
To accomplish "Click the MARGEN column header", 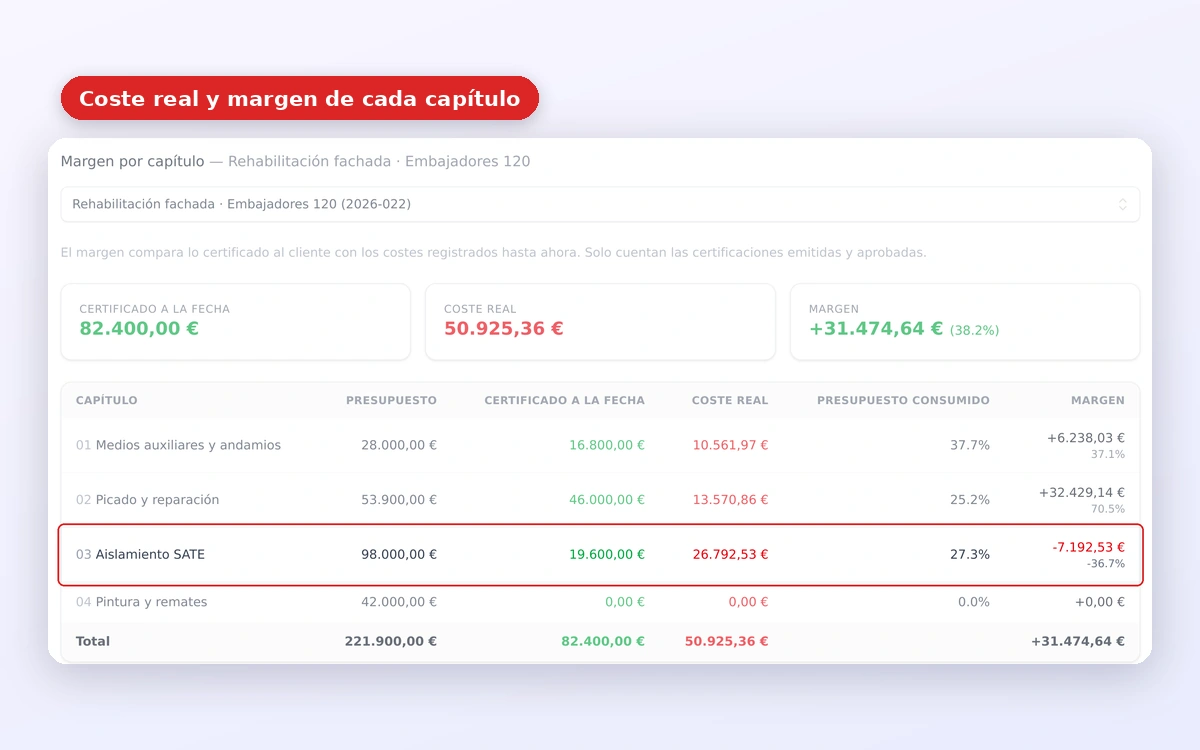I will [x=1098, y=400].
